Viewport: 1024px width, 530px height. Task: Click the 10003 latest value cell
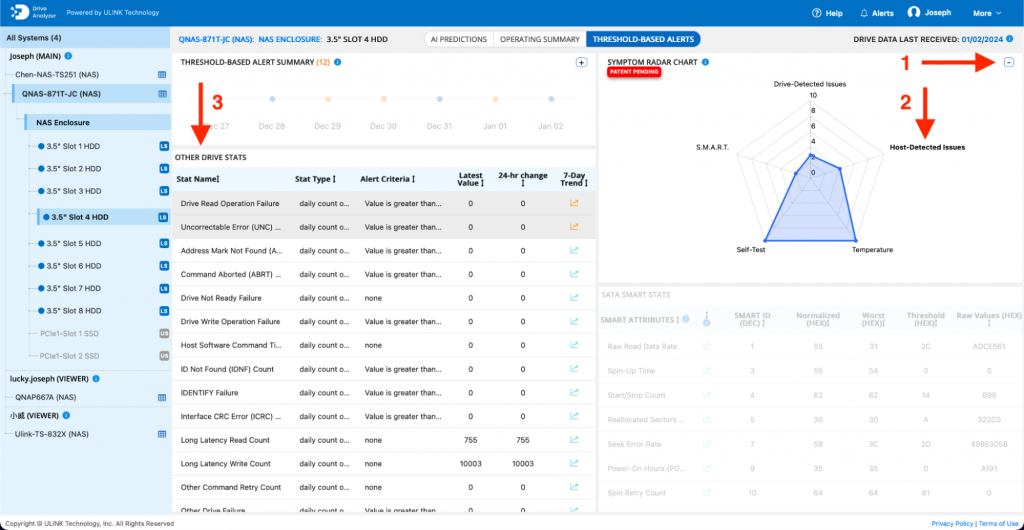coord(470,463)
